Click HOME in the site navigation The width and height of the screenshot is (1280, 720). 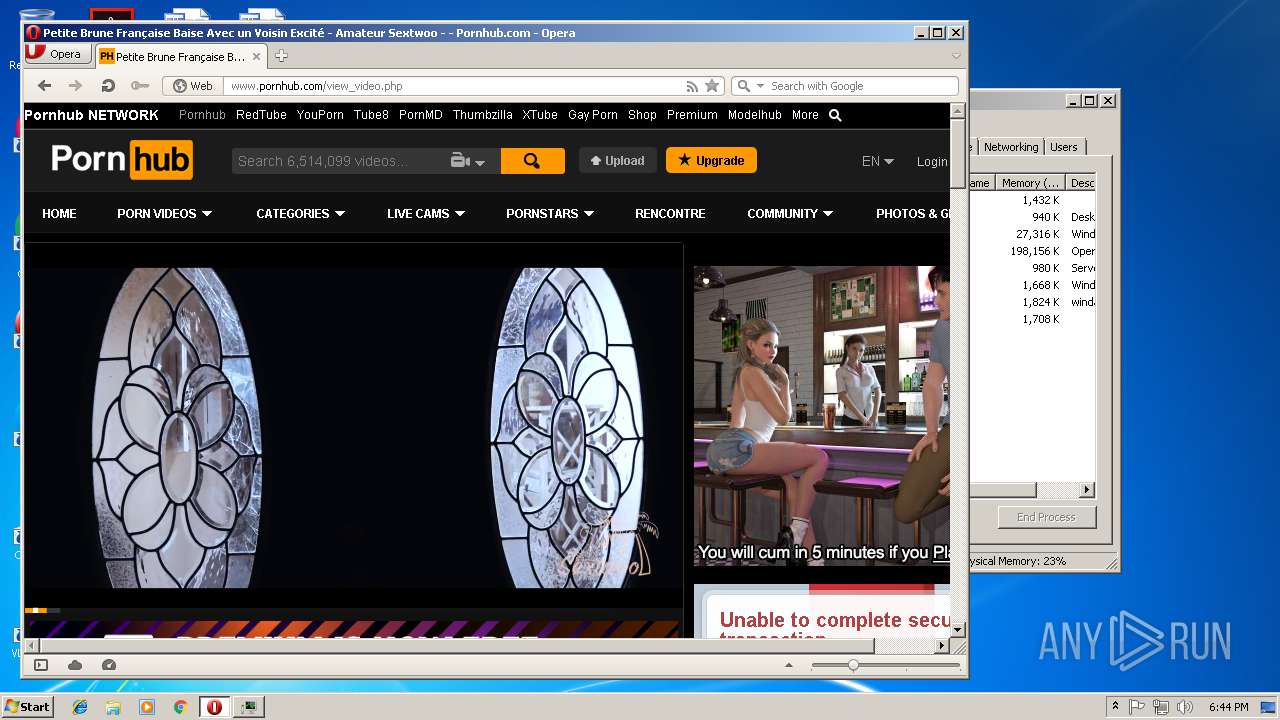pyautogui.click(x=59, y=213)
